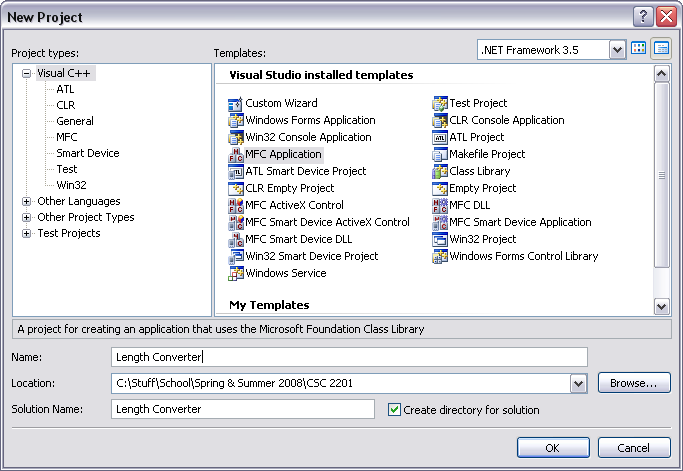Click the CLR Empty Project icon
Image resolution: width=683 pixels, height=471 pixels.
[235, 188]
